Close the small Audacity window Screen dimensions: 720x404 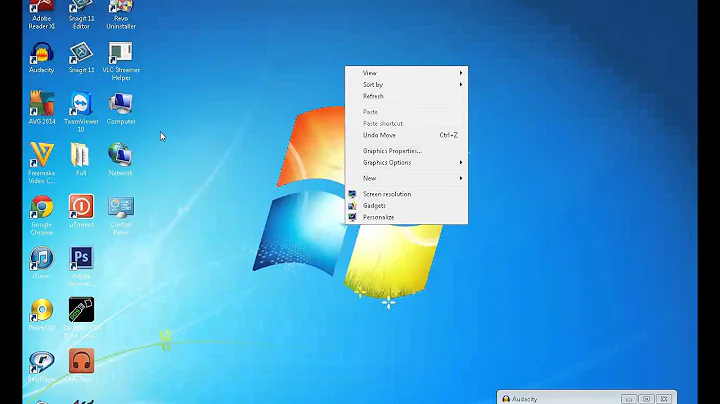(x=664, y=399)
